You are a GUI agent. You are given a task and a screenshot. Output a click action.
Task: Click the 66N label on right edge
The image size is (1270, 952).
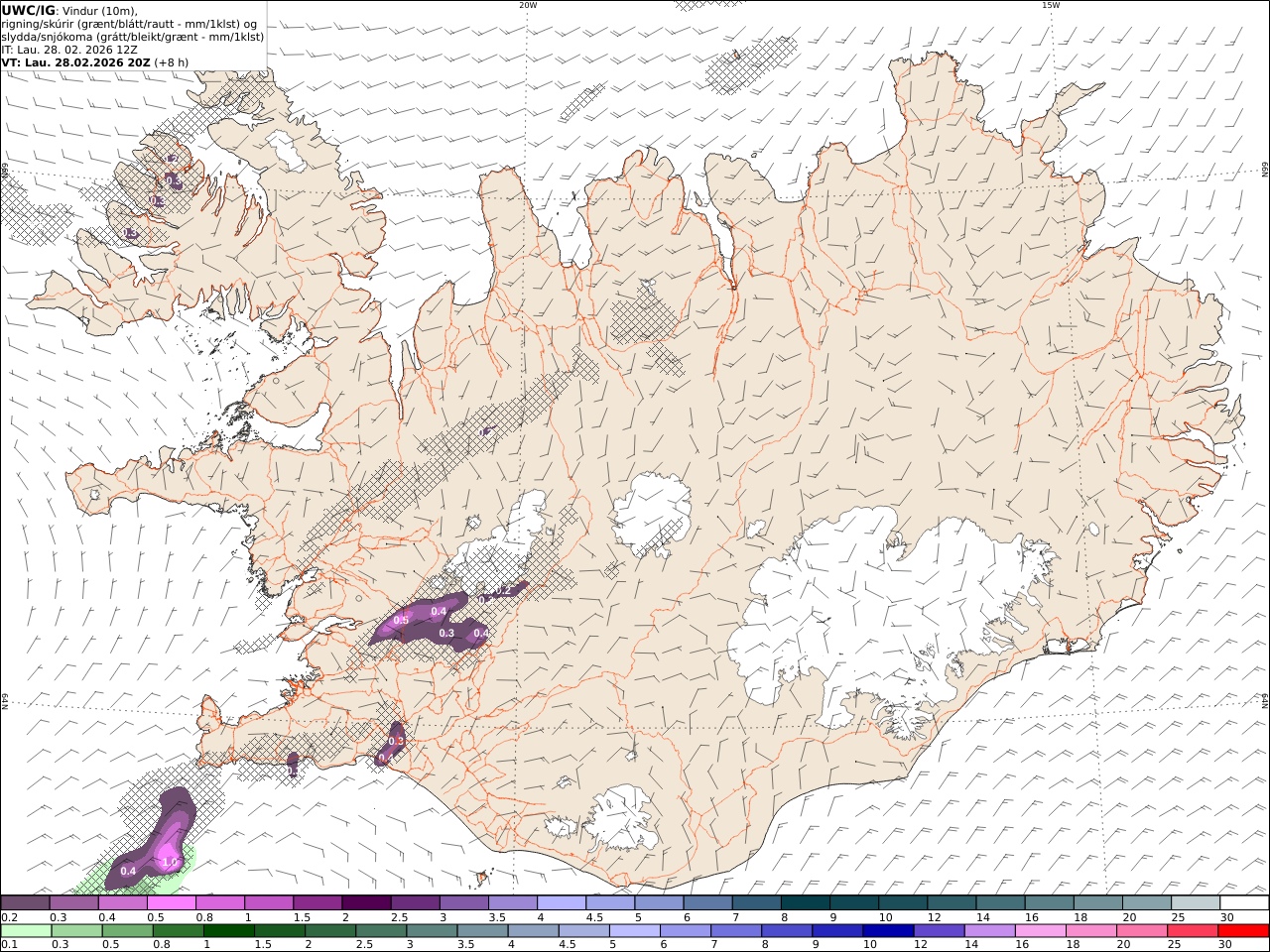point(1264,172)
